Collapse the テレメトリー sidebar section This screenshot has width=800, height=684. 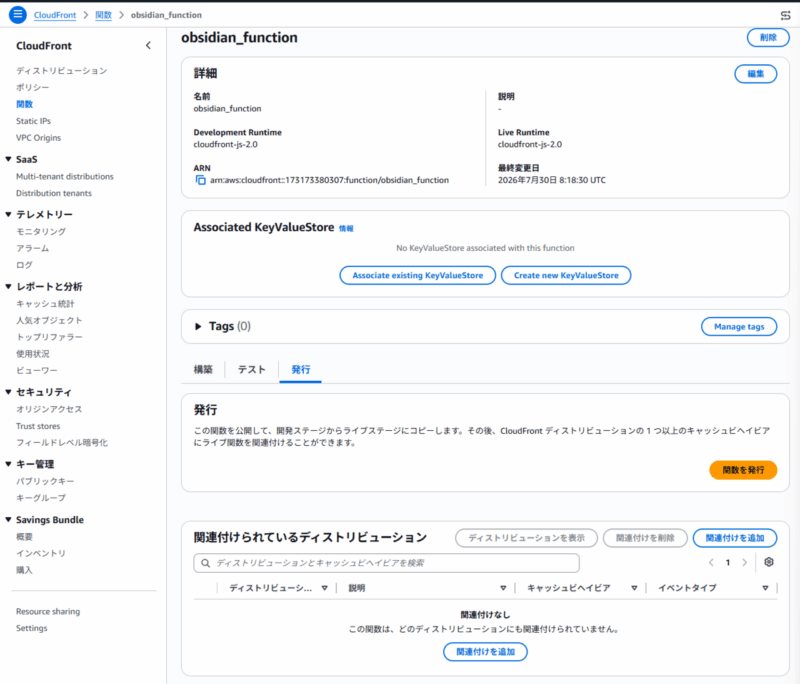(8, 214)
